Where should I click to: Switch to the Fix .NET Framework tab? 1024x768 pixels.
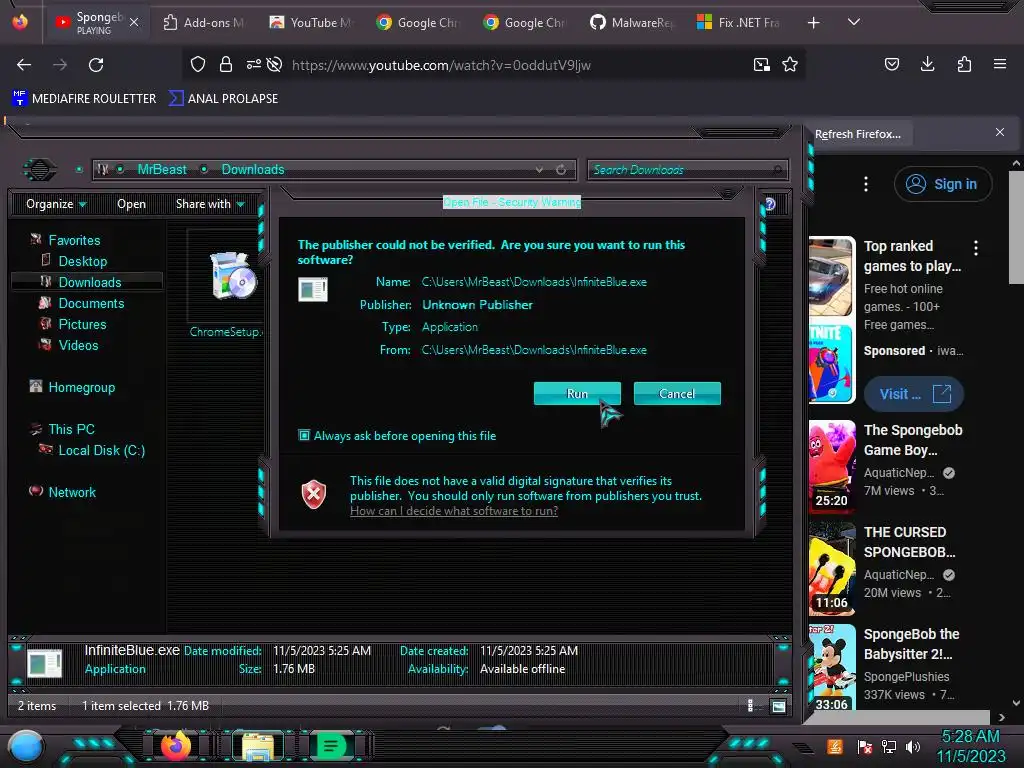pos(739,23)
